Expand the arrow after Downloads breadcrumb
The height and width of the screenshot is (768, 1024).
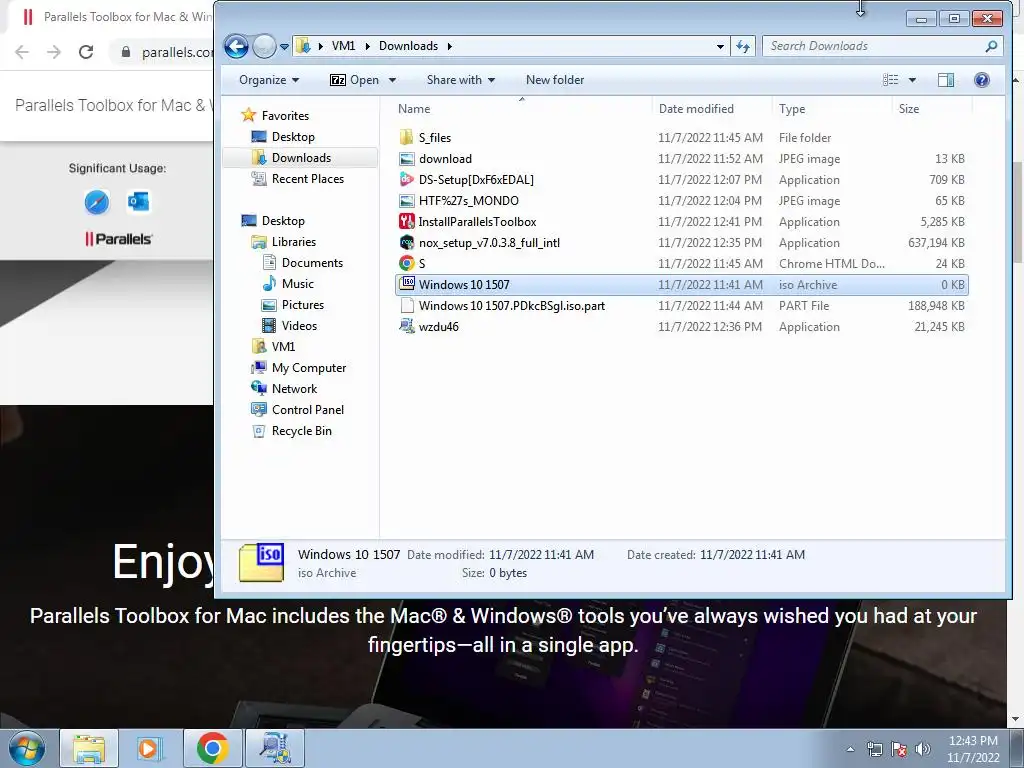click(450, 46)
